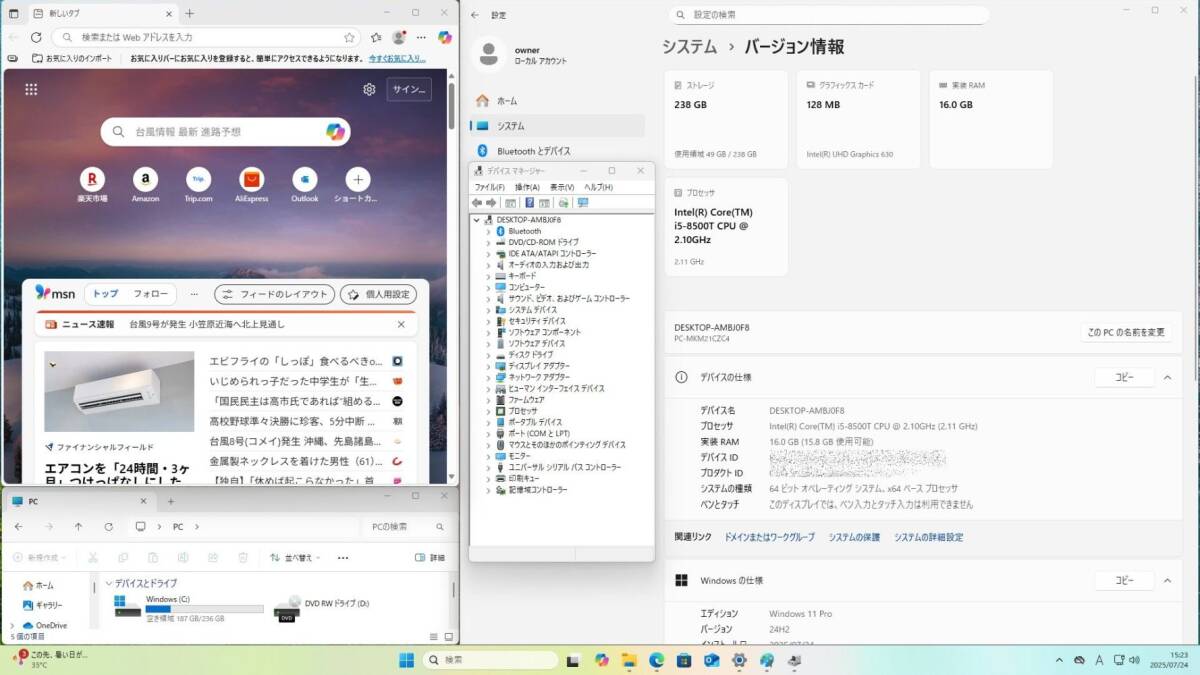Open Edge tab actions menu icon
The image size is (1200, 675).
pos(13,14)
